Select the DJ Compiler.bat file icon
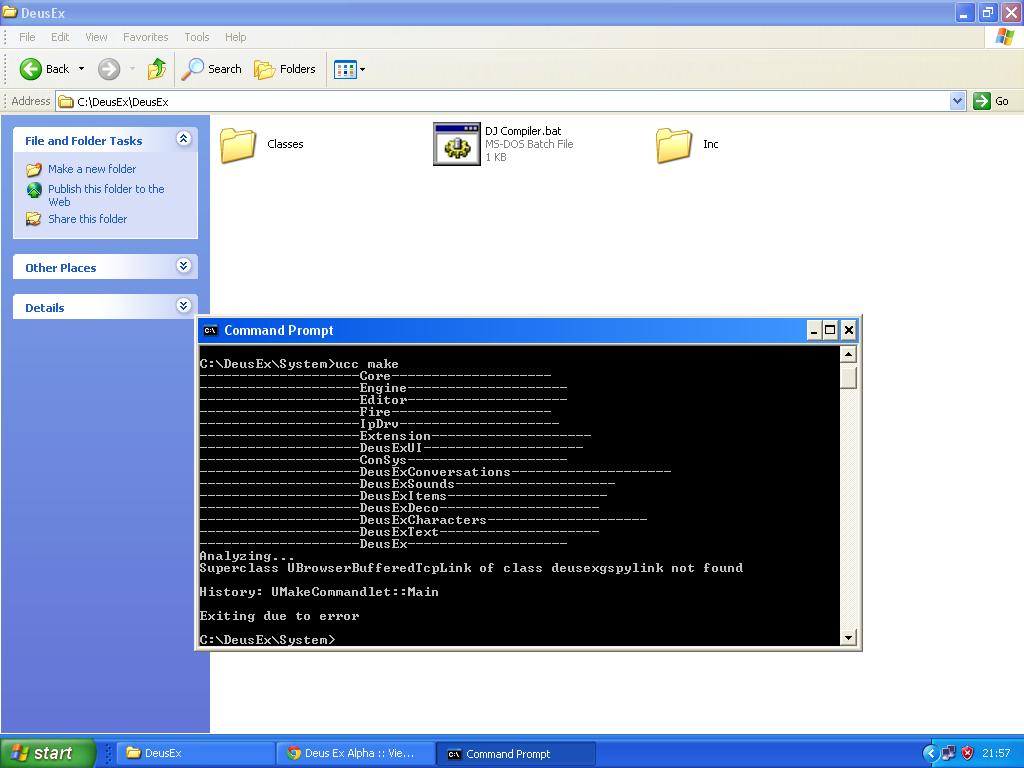 [456, 144]
